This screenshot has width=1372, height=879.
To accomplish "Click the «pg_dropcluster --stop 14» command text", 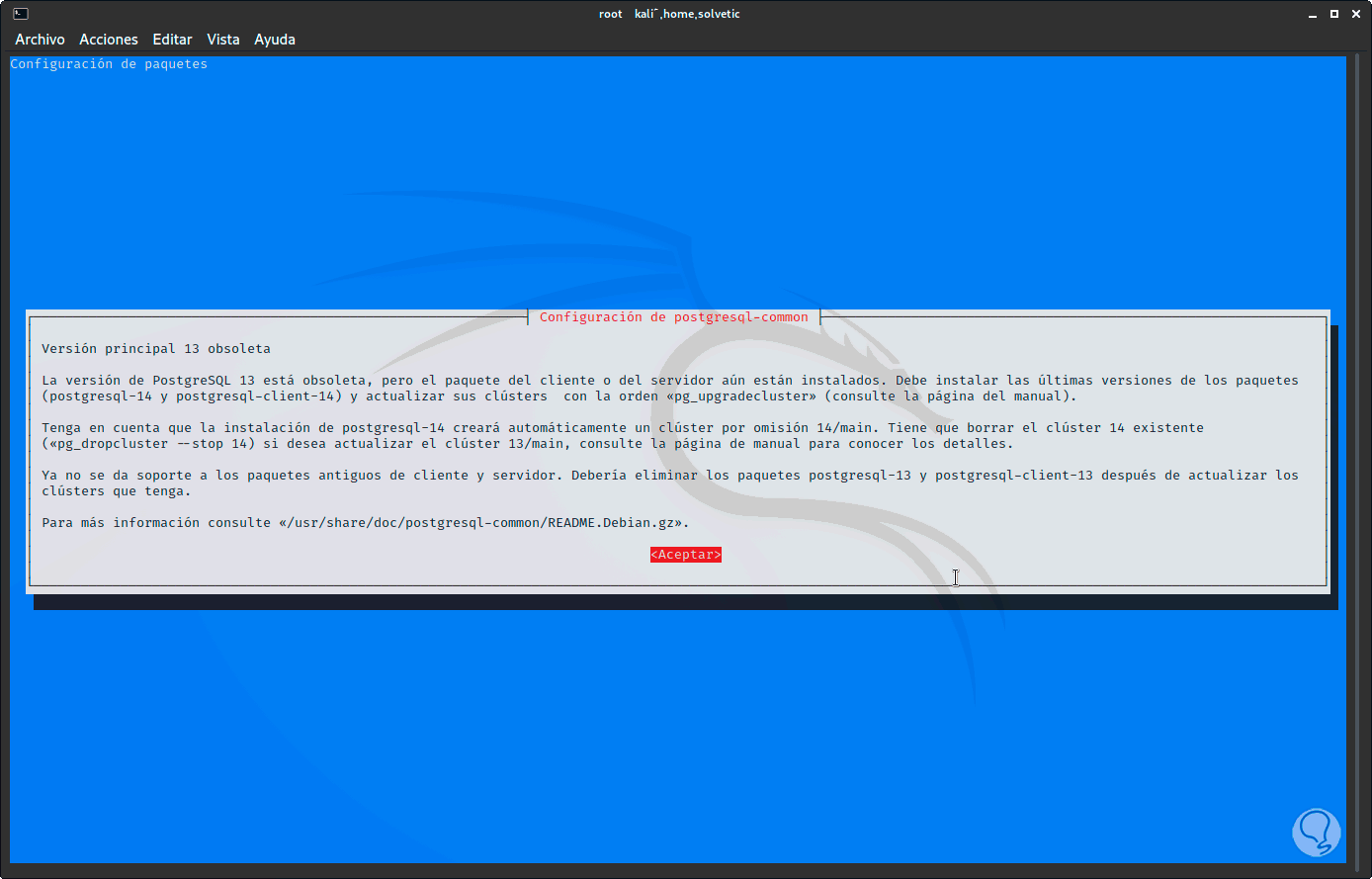I will (148, 444).
